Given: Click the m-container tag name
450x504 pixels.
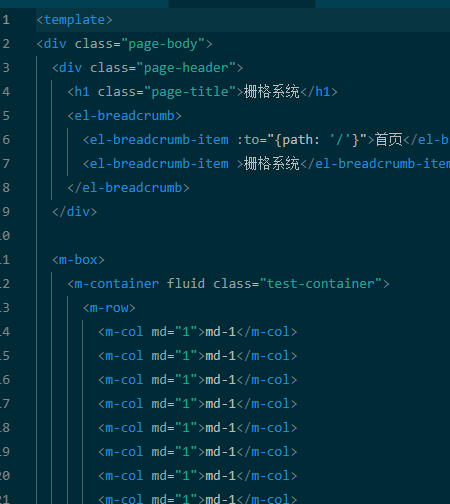Looking at the screenshot, I should coord(117,284).
